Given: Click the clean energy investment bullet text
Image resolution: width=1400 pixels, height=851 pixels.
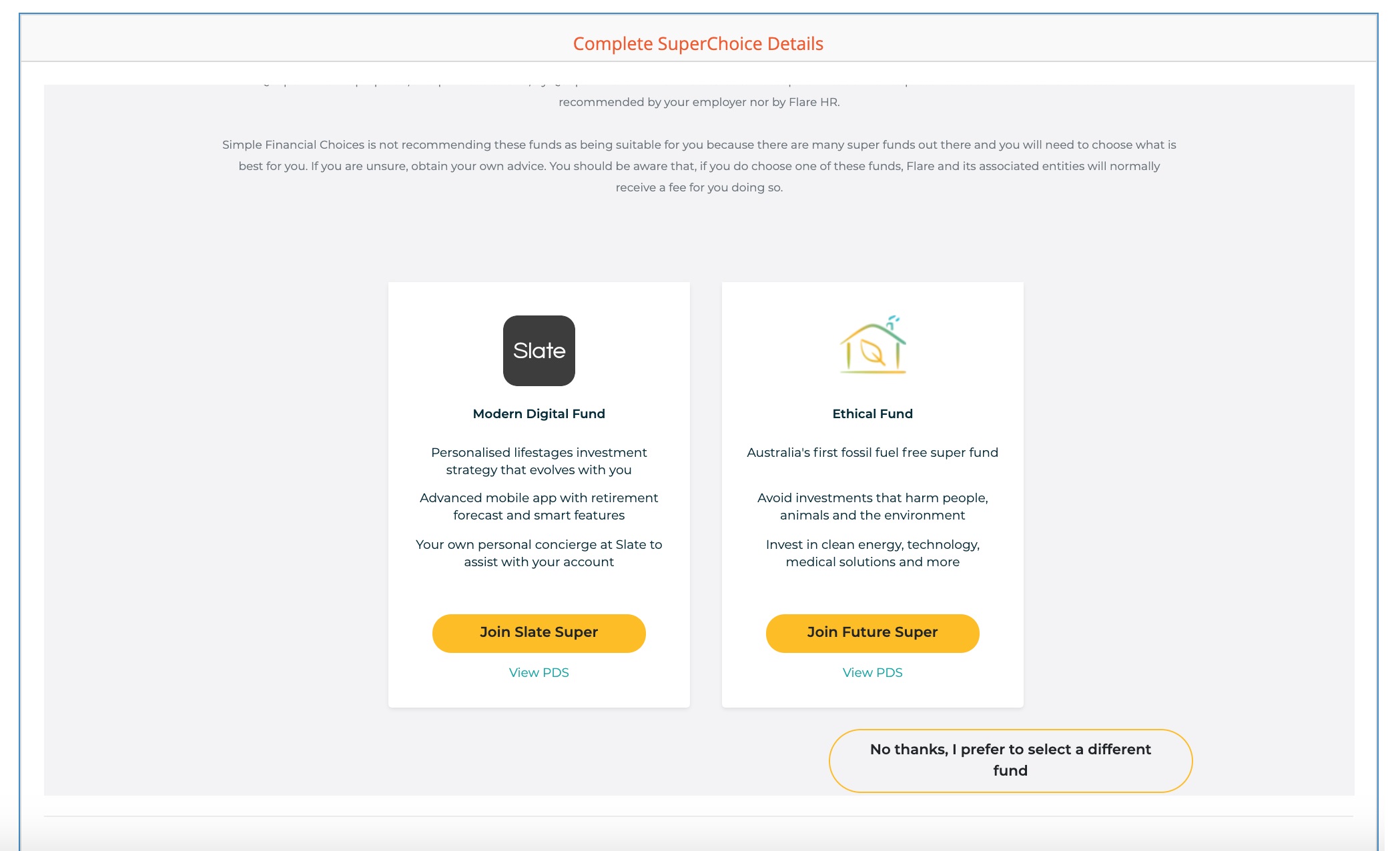Looking at the screenshot, I should (x=871, y=553).
